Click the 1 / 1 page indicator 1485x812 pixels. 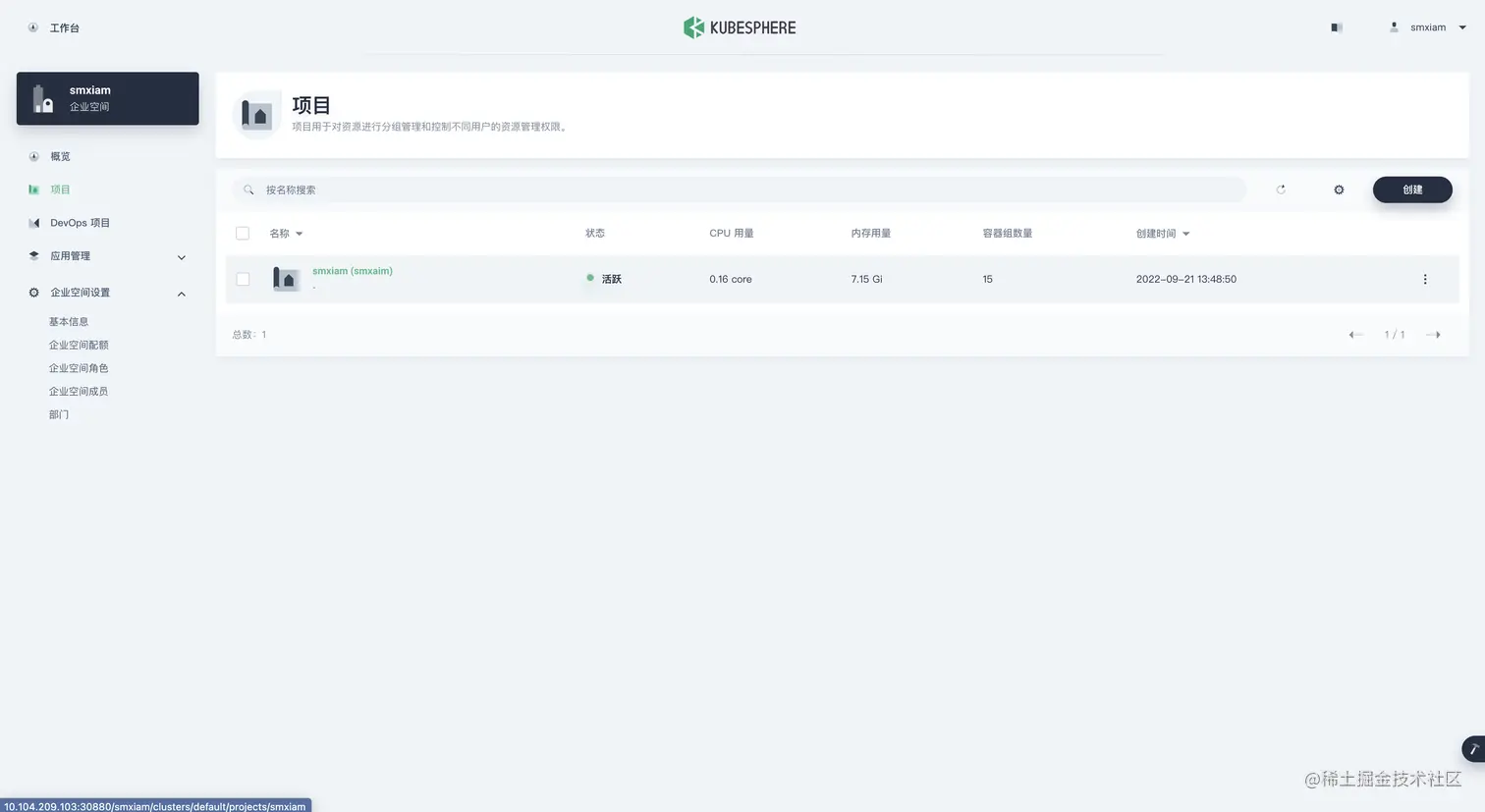tap(1395, 335)
